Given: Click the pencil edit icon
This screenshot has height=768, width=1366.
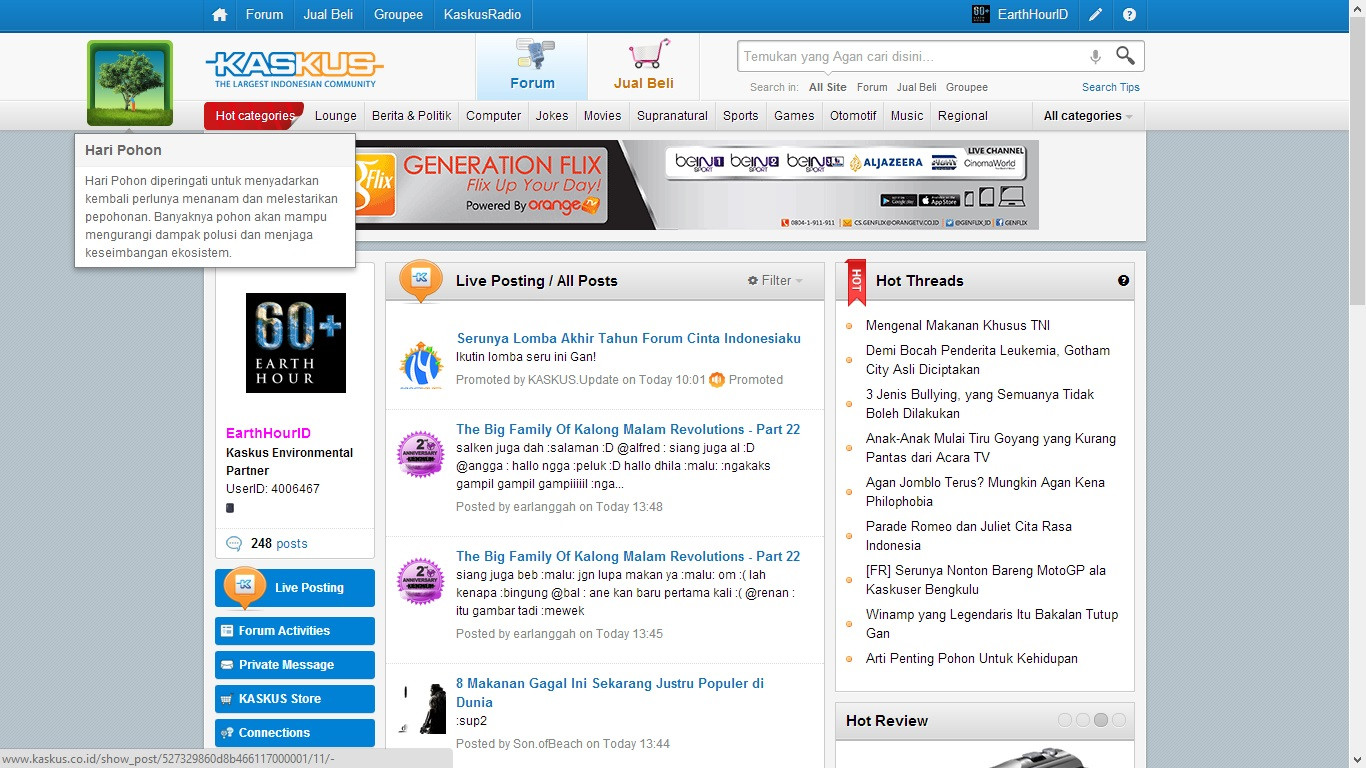Looking at the screenshot, I should click(x=1096, y=15).
